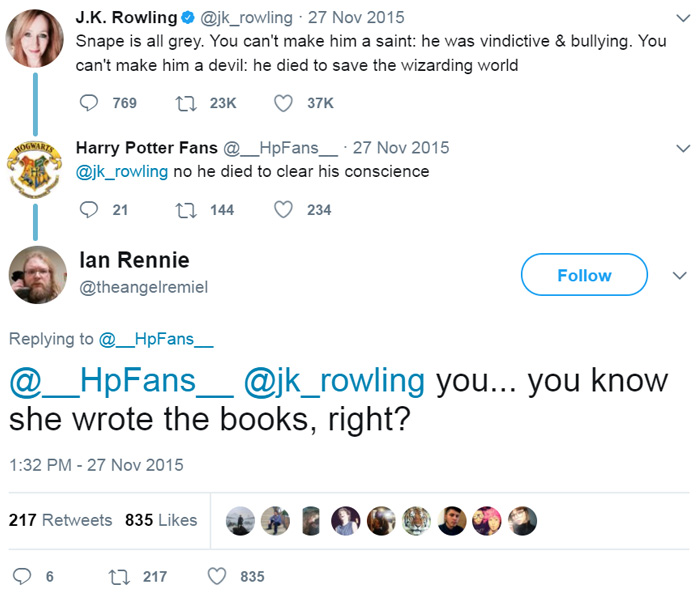Retweet J.K. Rowling's Snape tweet
700x596 pixels.
184,102
